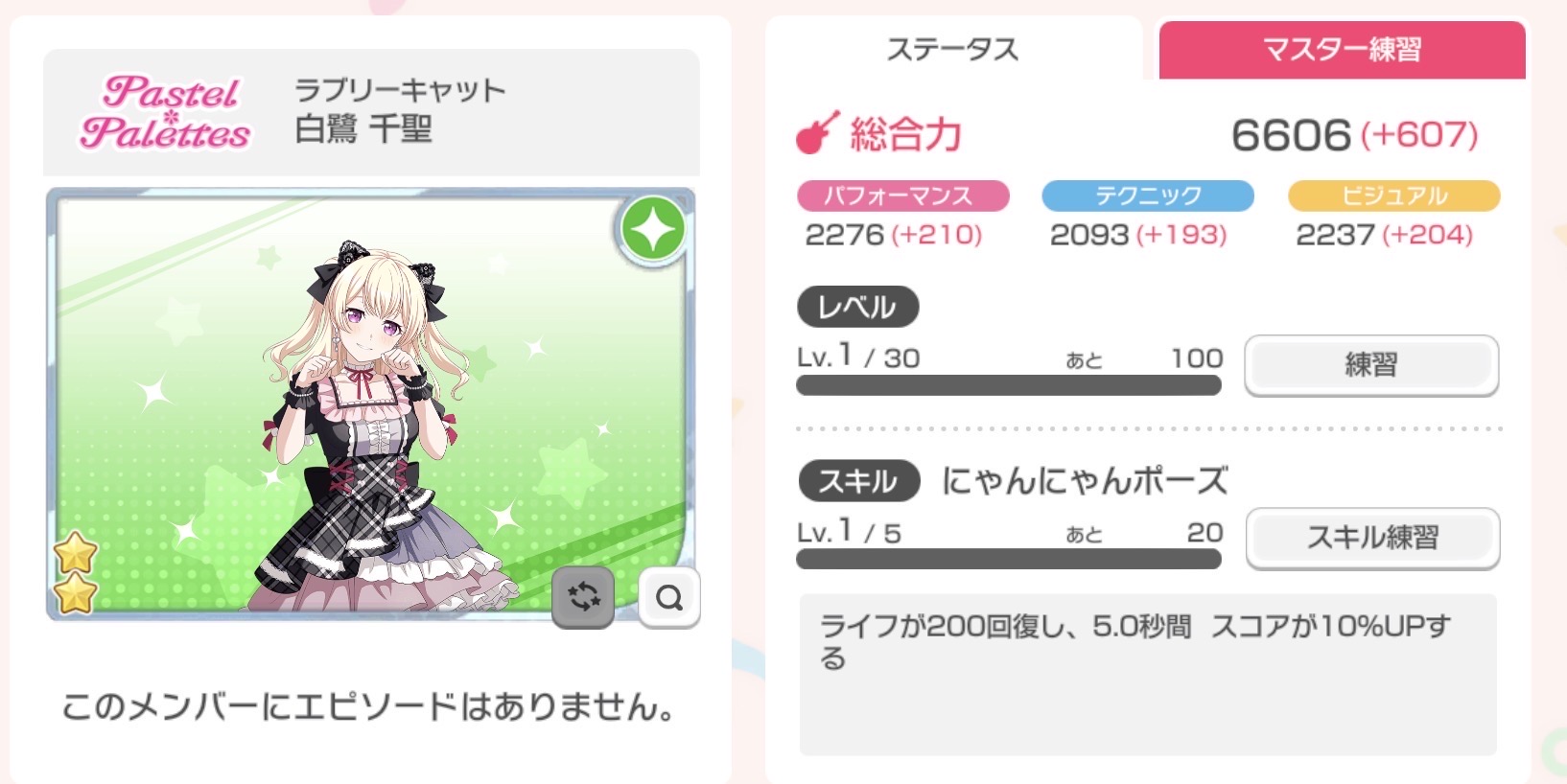
Task: Tap the スキル練習 button
Action: tap(1372, 538)
